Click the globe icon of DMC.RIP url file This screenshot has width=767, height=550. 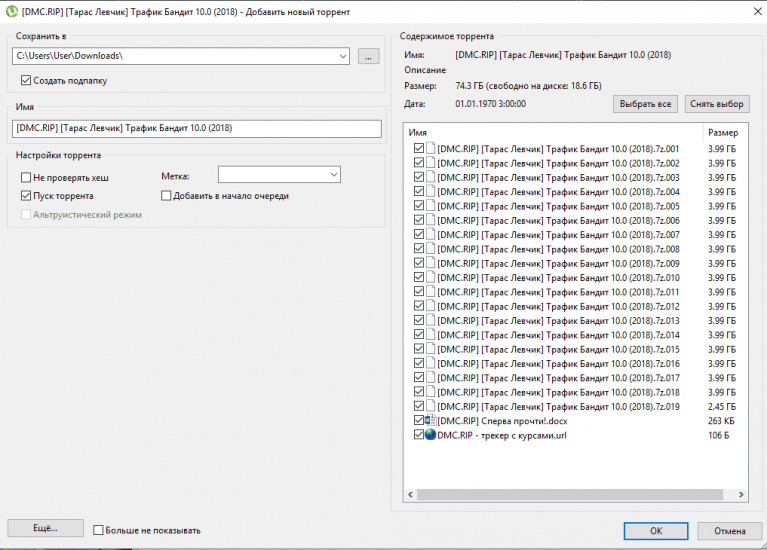tap(431, 435)
